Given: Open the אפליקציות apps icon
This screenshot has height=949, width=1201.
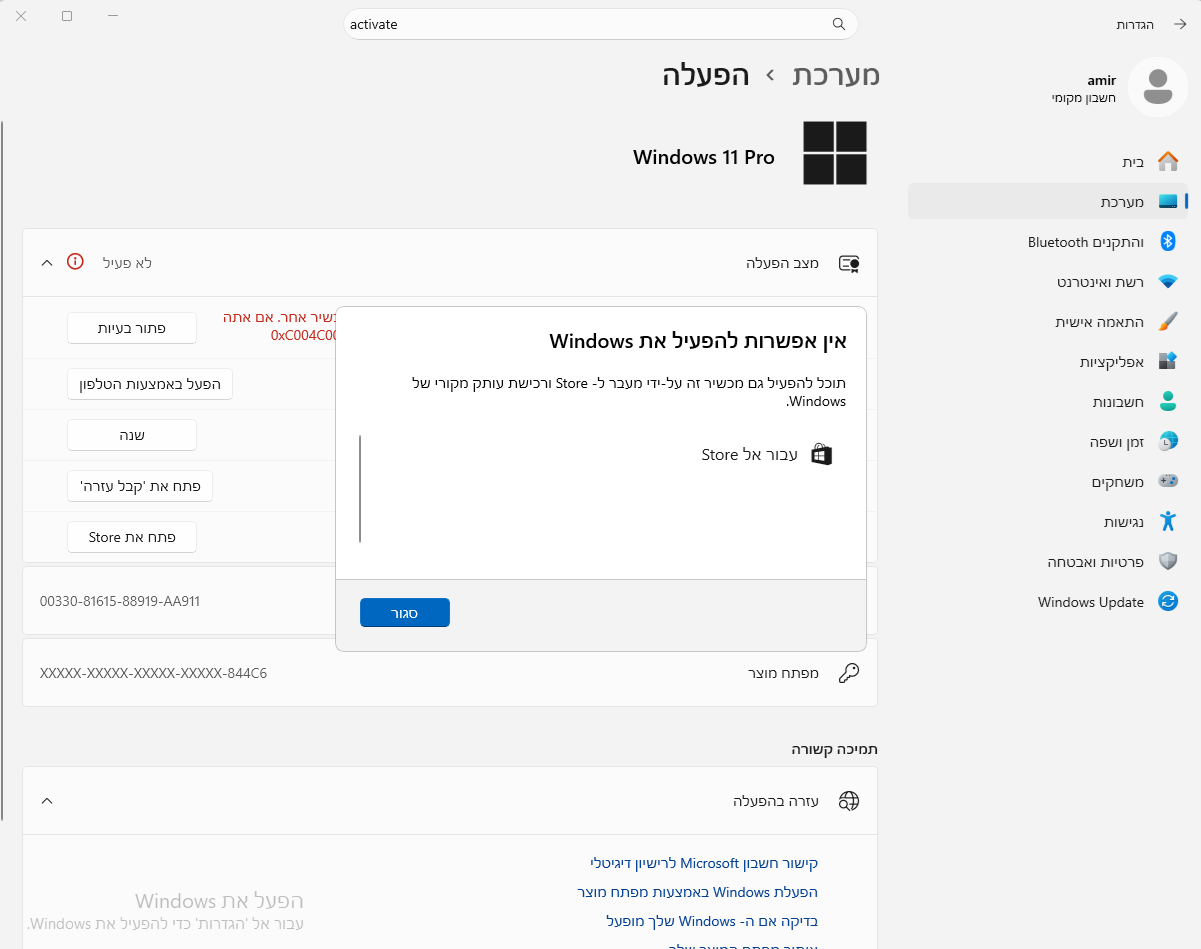Looking at the screenshot, I should coord(1167,362).
